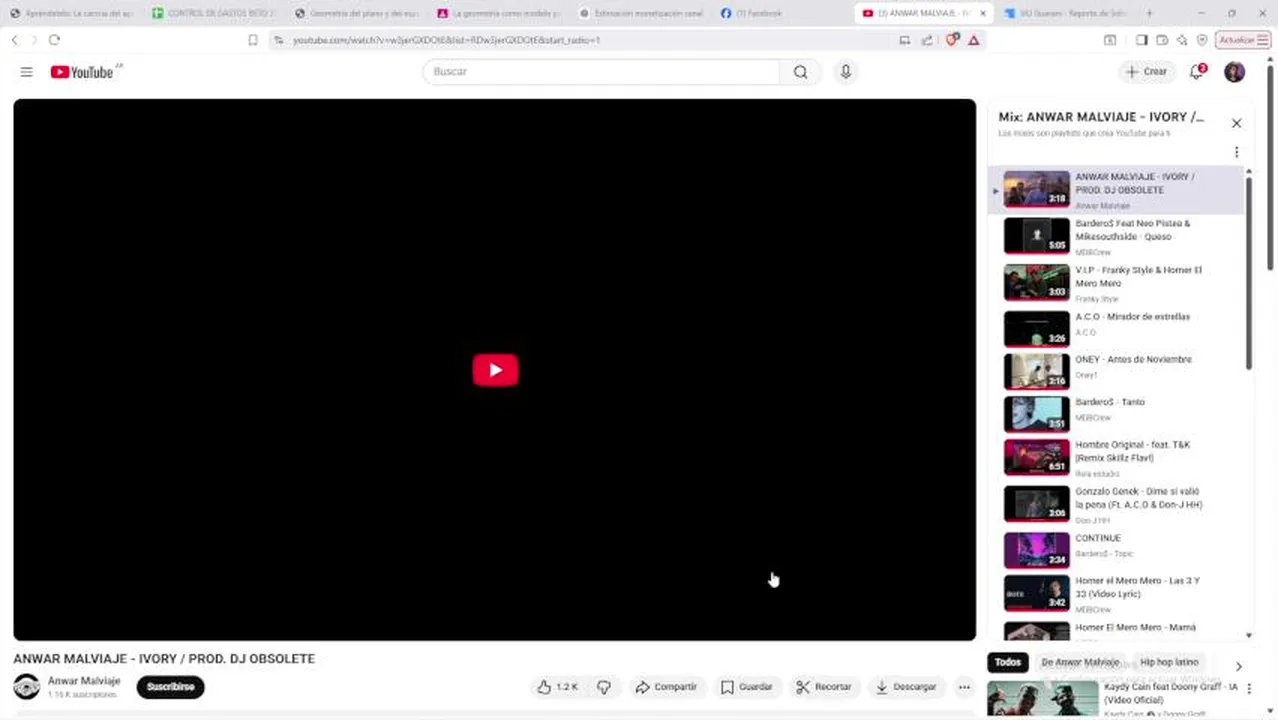Open the account avatar menu
Viewport: 1278px width, 720px height.
[1235, 72]
